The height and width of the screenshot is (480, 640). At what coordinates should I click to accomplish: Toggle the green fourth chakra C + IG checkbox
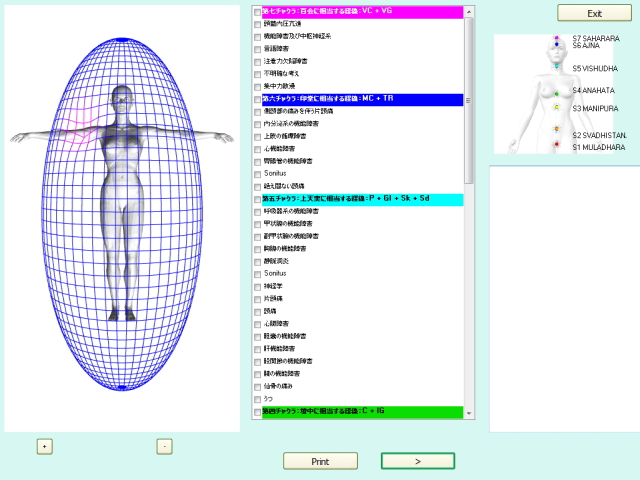(x=258, y=411)
